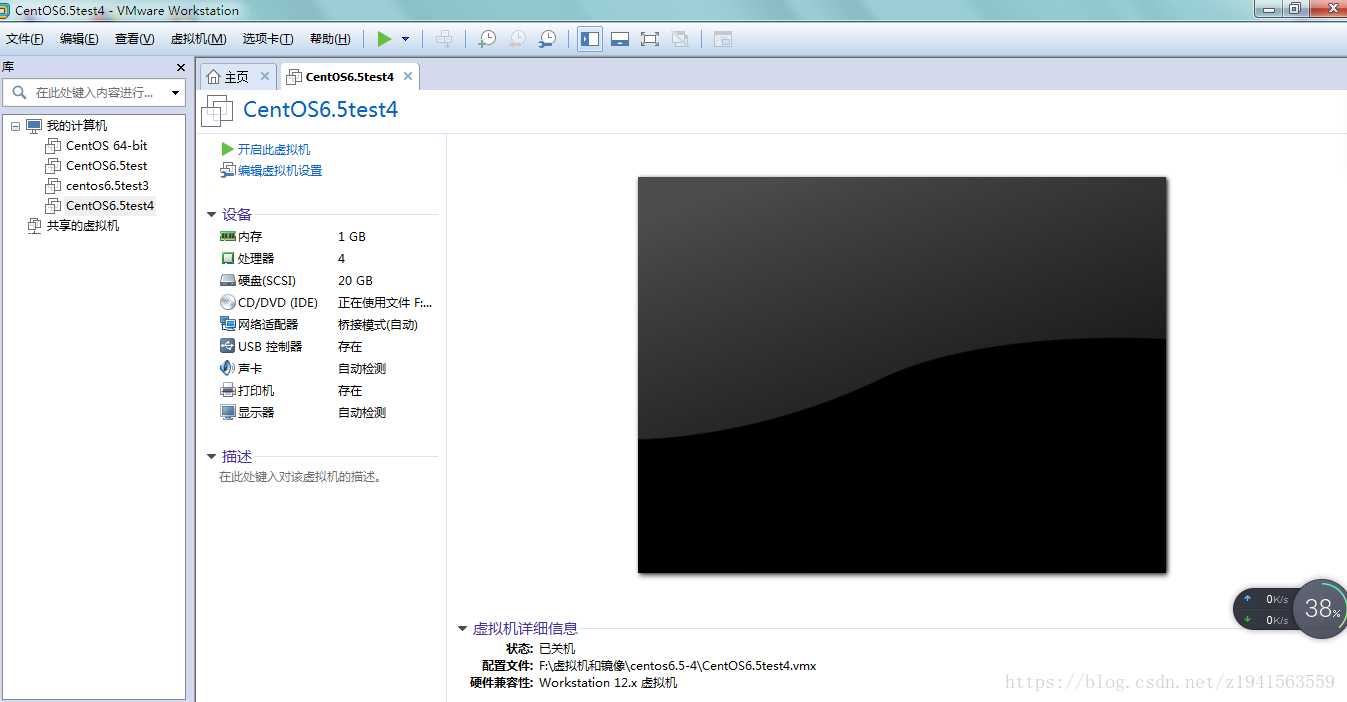The height and width of the screenshot is (702, 1347).
Task: Click the virtual machine screen preview
Action: point(902,375)
